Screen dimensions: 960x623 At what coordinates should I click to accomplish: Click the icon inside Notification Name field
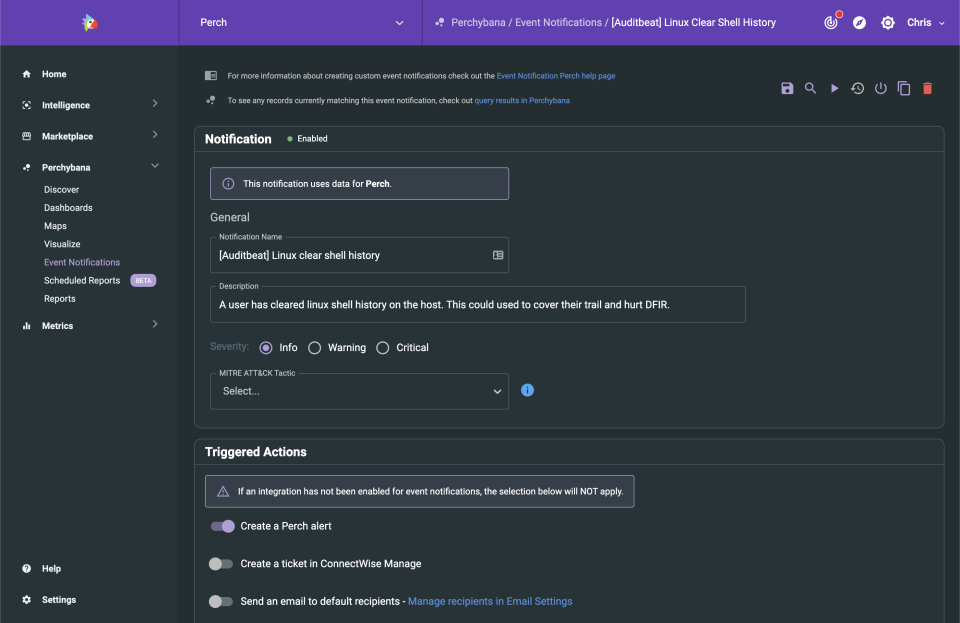tap(498, 255)
